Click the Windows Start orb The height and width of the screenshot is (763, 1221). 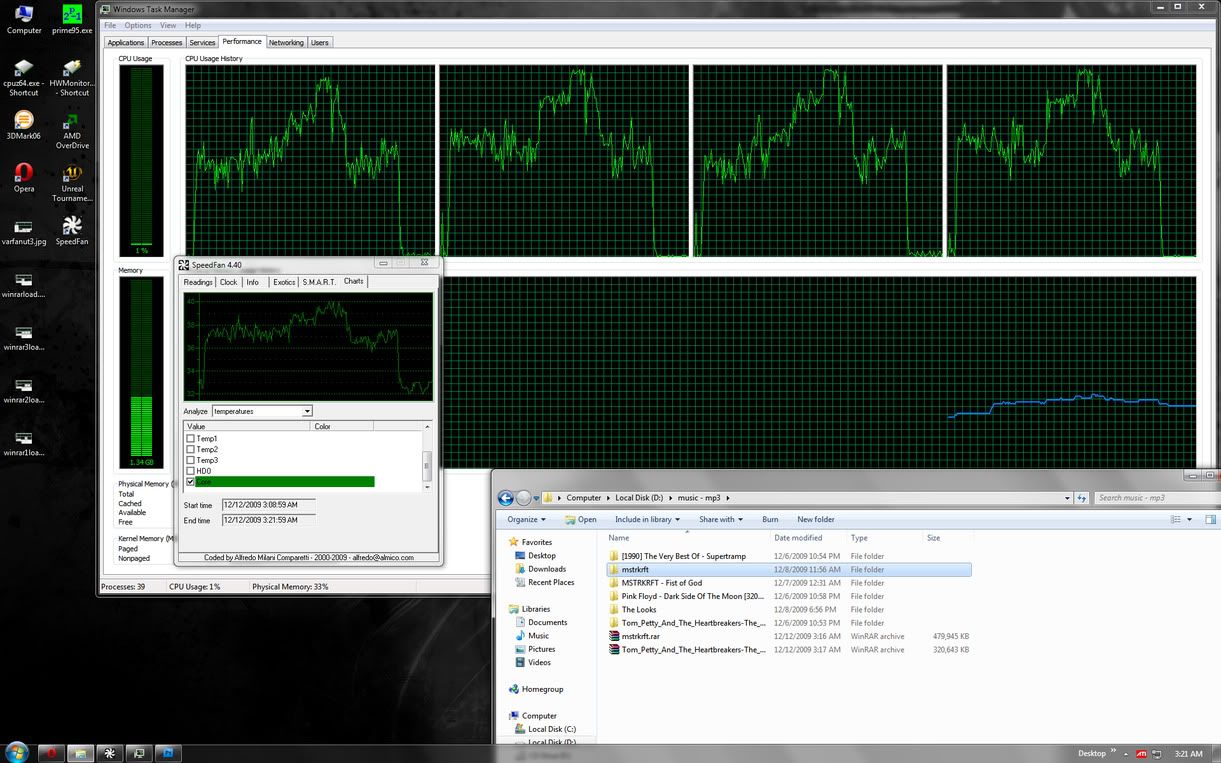click(x=17, y=752)
